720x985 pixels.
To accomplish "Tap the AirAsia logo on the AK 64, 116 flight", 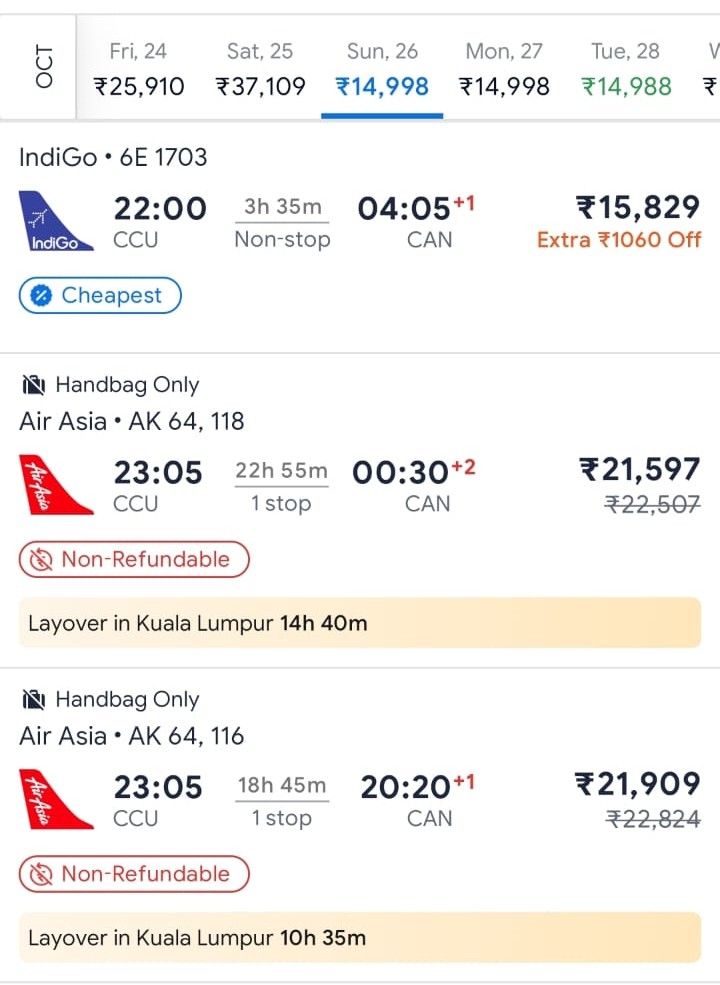I will click(x=56, y=799).
